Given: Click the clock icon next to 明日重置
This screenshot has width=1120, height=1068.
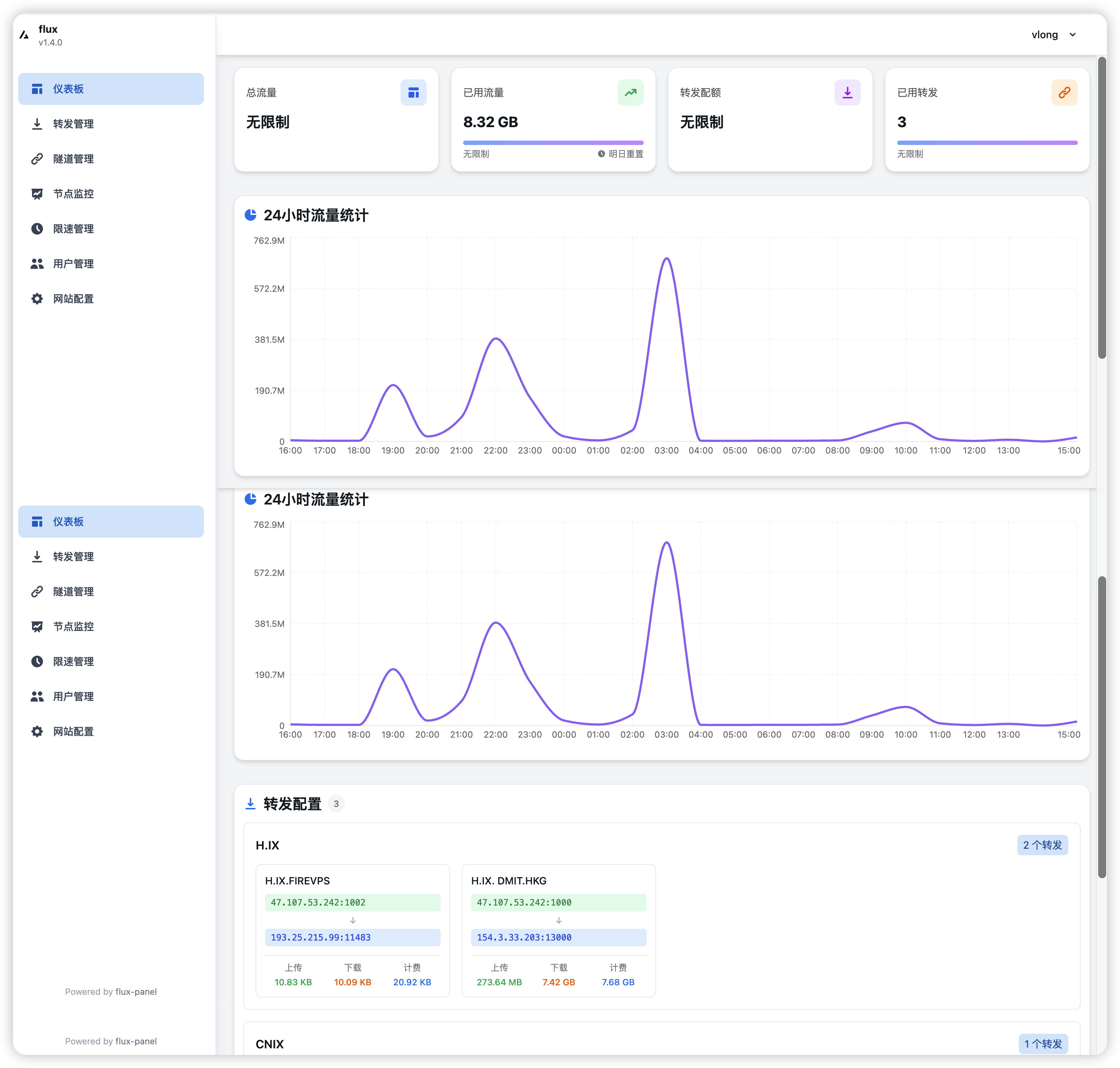Looking at the screenshot, I should pos(601,154).
